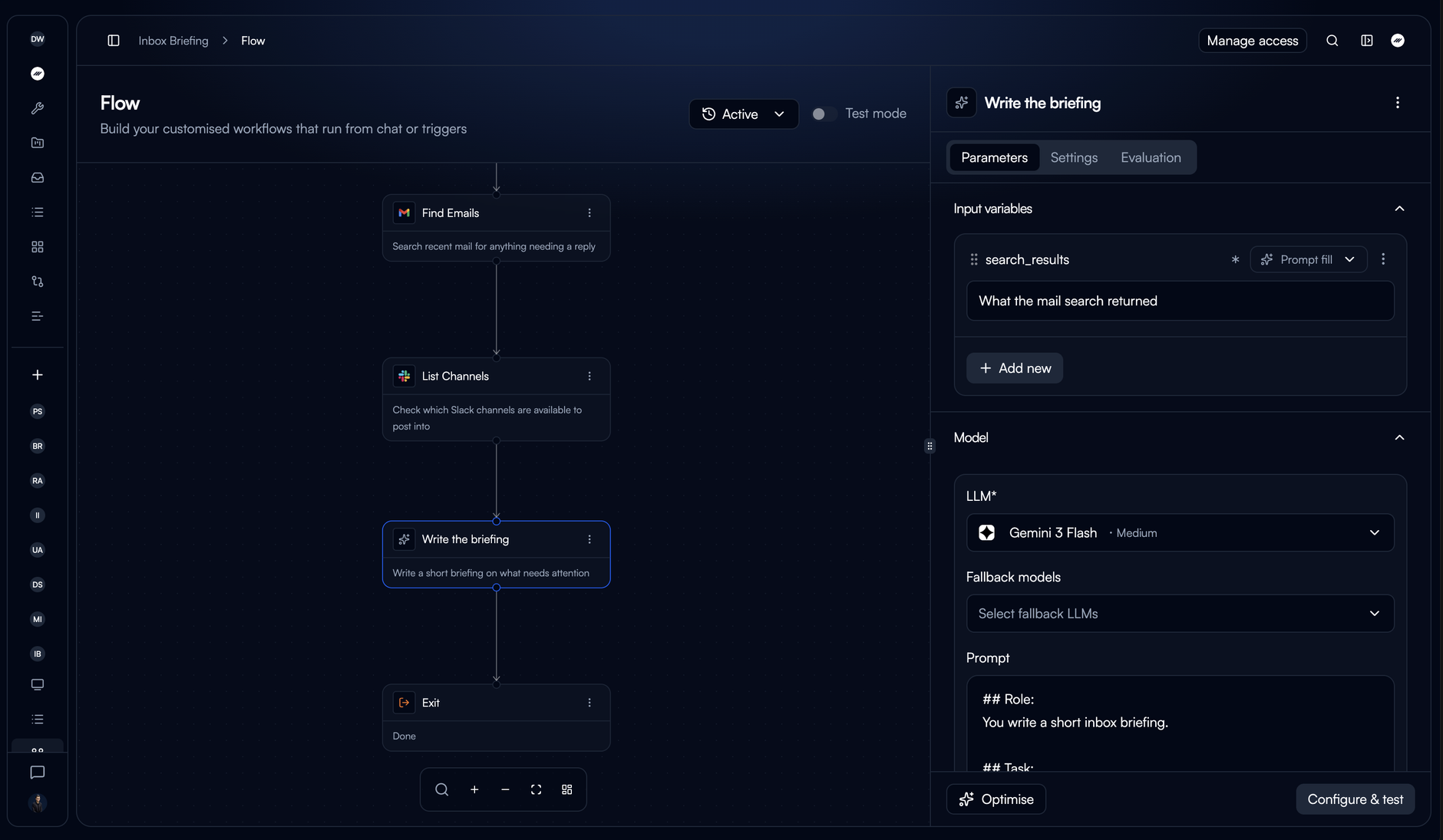Switch to the Settings tab
The height and width of the screenshot is (840, 1443).
click(1074, 157)
